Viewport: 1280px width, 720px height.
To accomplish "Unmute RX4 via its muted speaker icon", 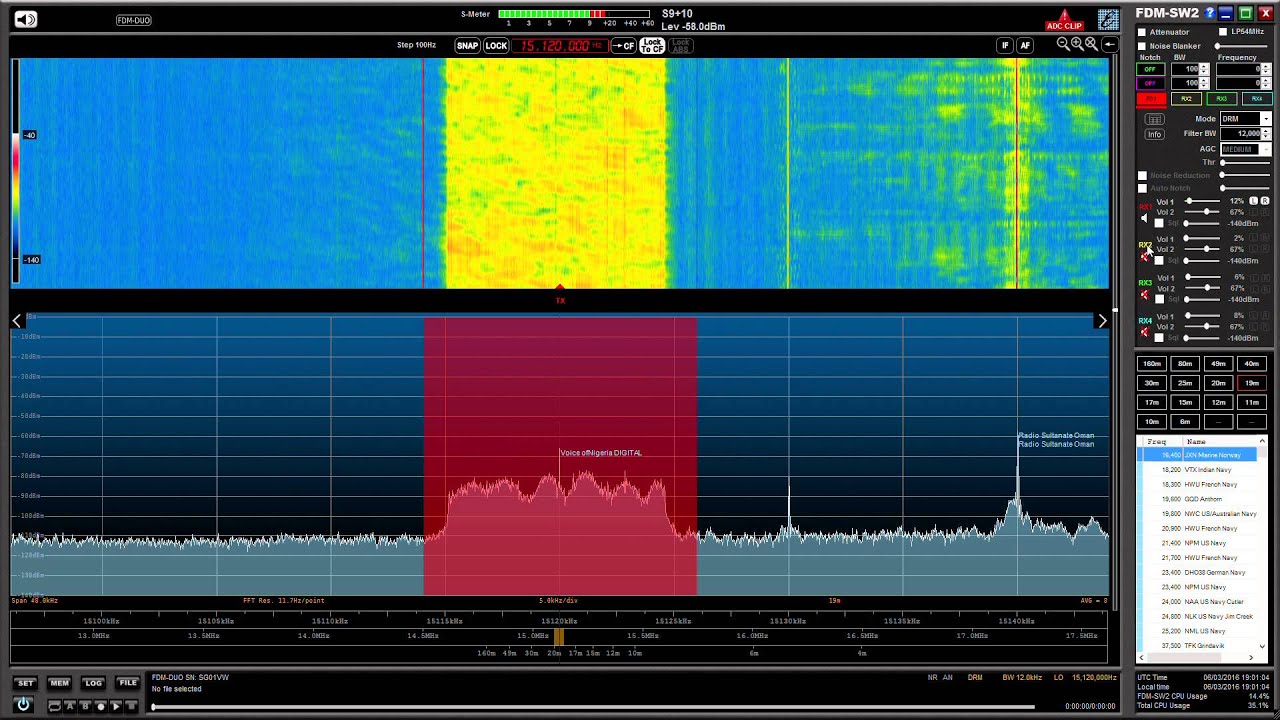I will (1145, 333).
